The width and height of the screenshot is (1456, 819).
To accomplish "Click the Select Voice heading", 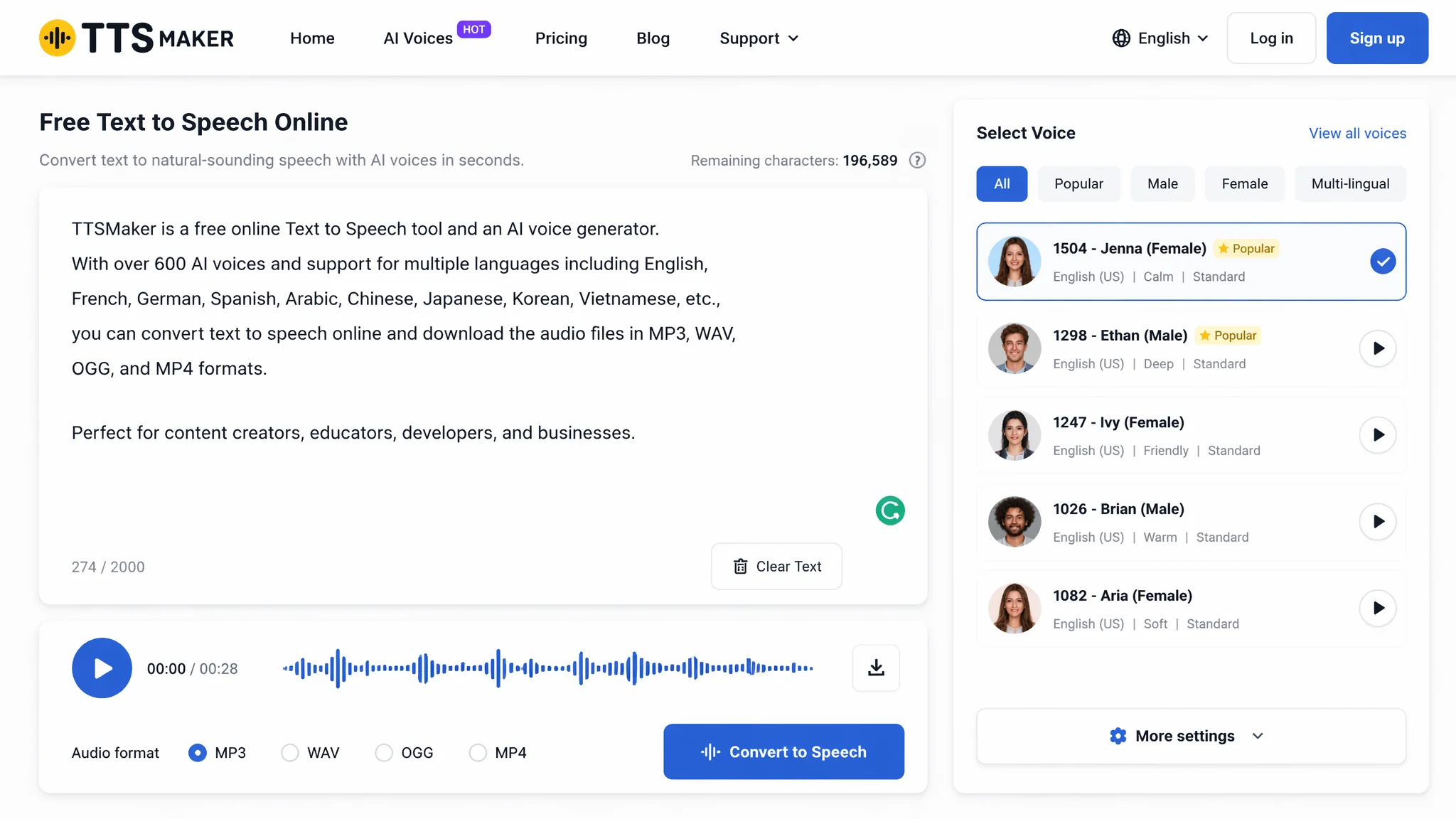I will pyautogui.click(x=1026, y=133).
